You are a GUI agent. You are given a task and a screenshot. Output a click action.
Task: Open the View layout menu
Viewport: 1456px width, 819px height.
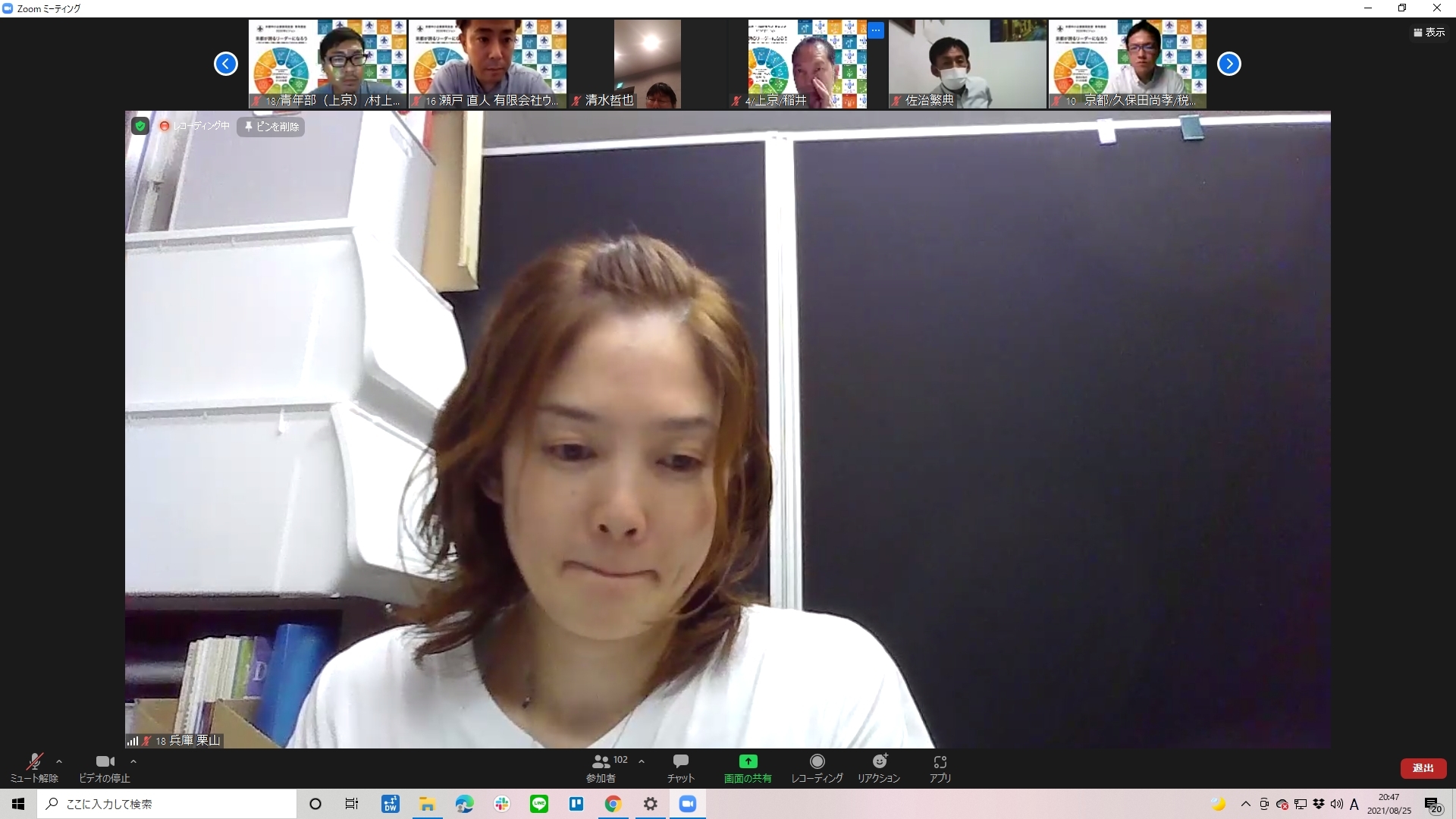point(1429,32)
